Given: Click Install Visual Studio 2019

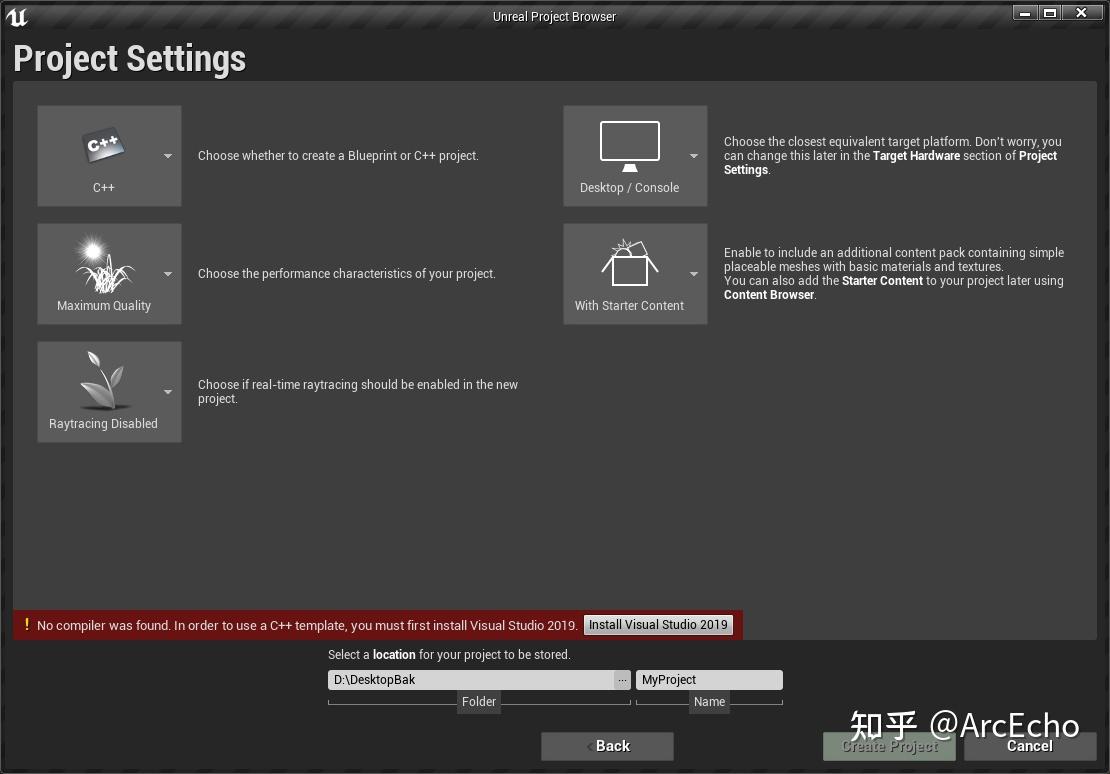Looking at the screenshot, I should point(657,625).
